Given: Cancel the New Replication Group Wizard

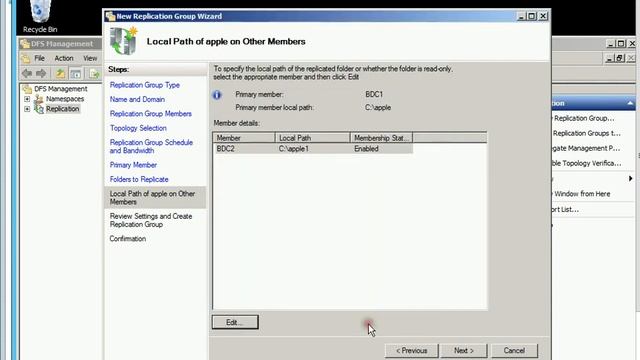Looking at the screenshot, I should (x=514, y=351).
